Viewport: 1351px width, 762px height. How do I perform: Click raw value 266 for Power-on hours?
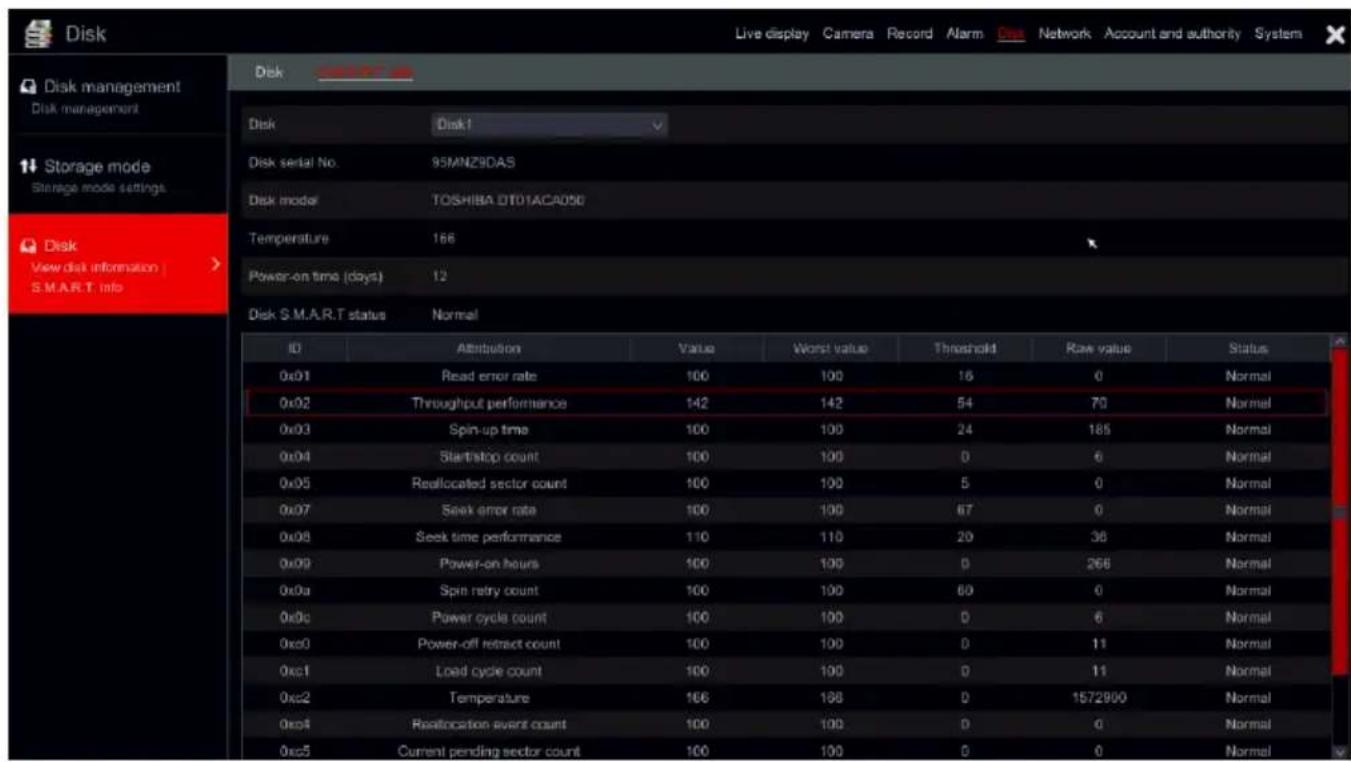[x=1098, y=564]
